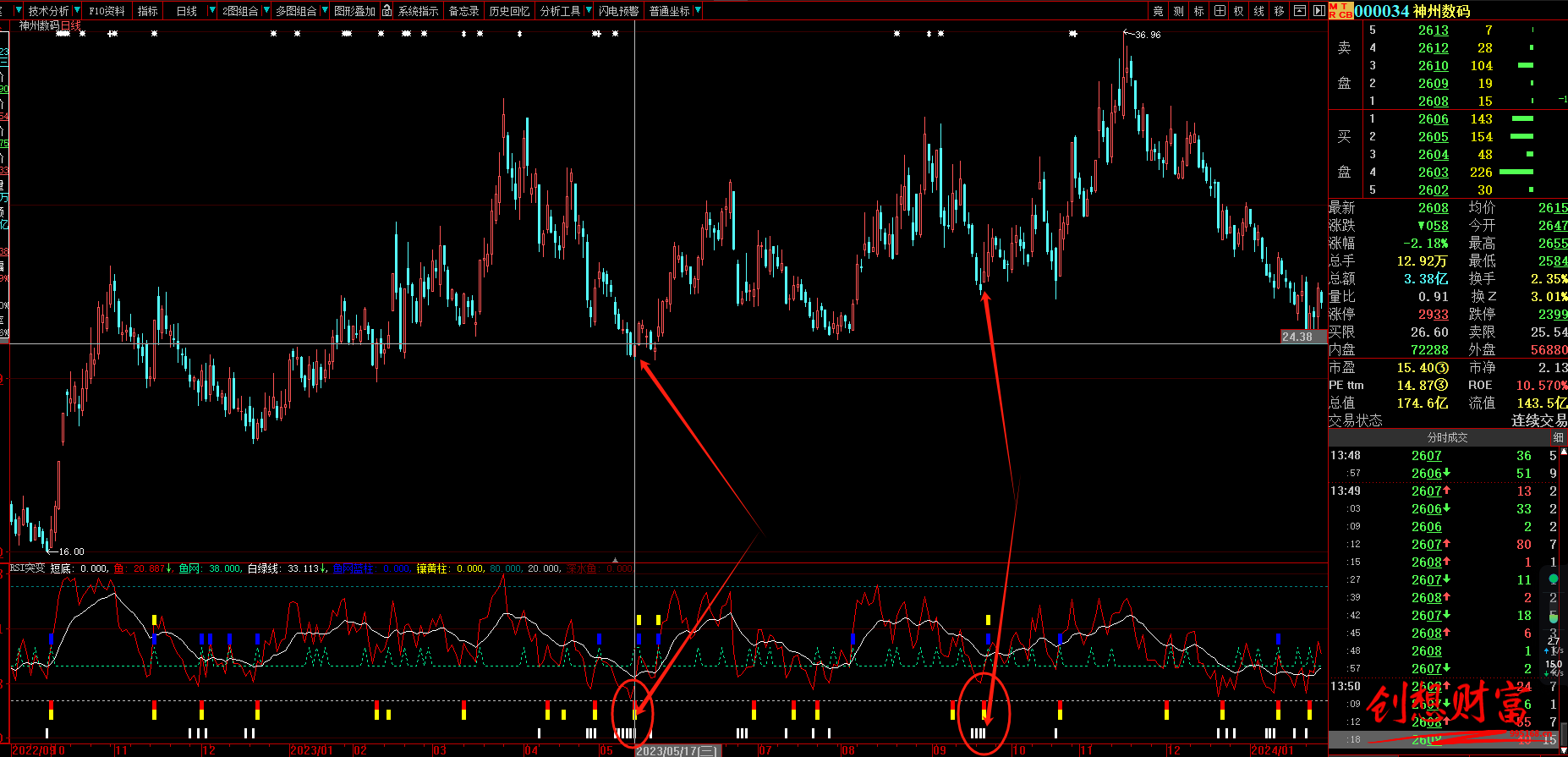
Task: Expand dropdown arrow next to 日线
Action: (211, 11)
